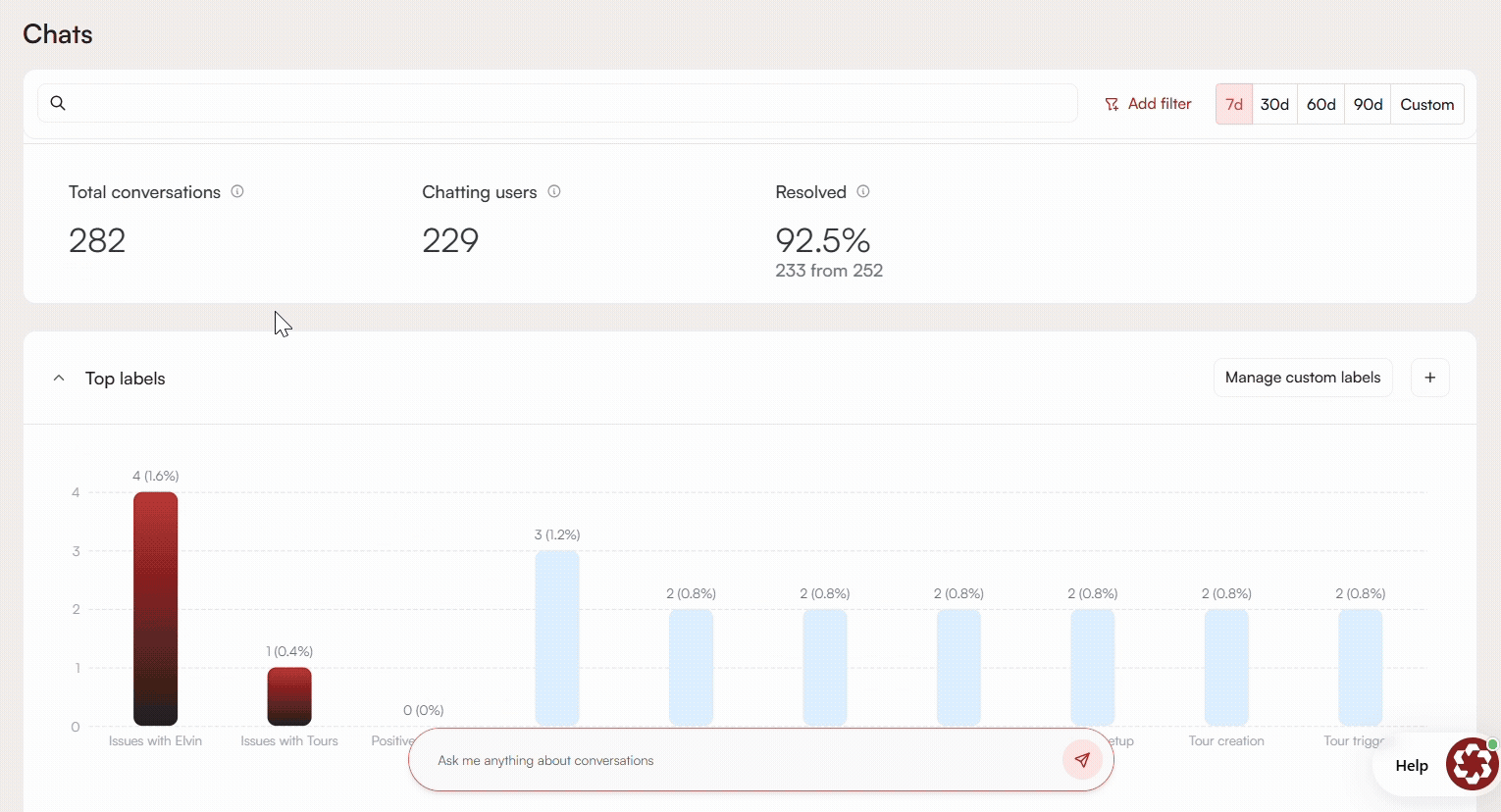
Task: Select the bar labeled 3 (1.2%)
Action: (x=557, y=638)
